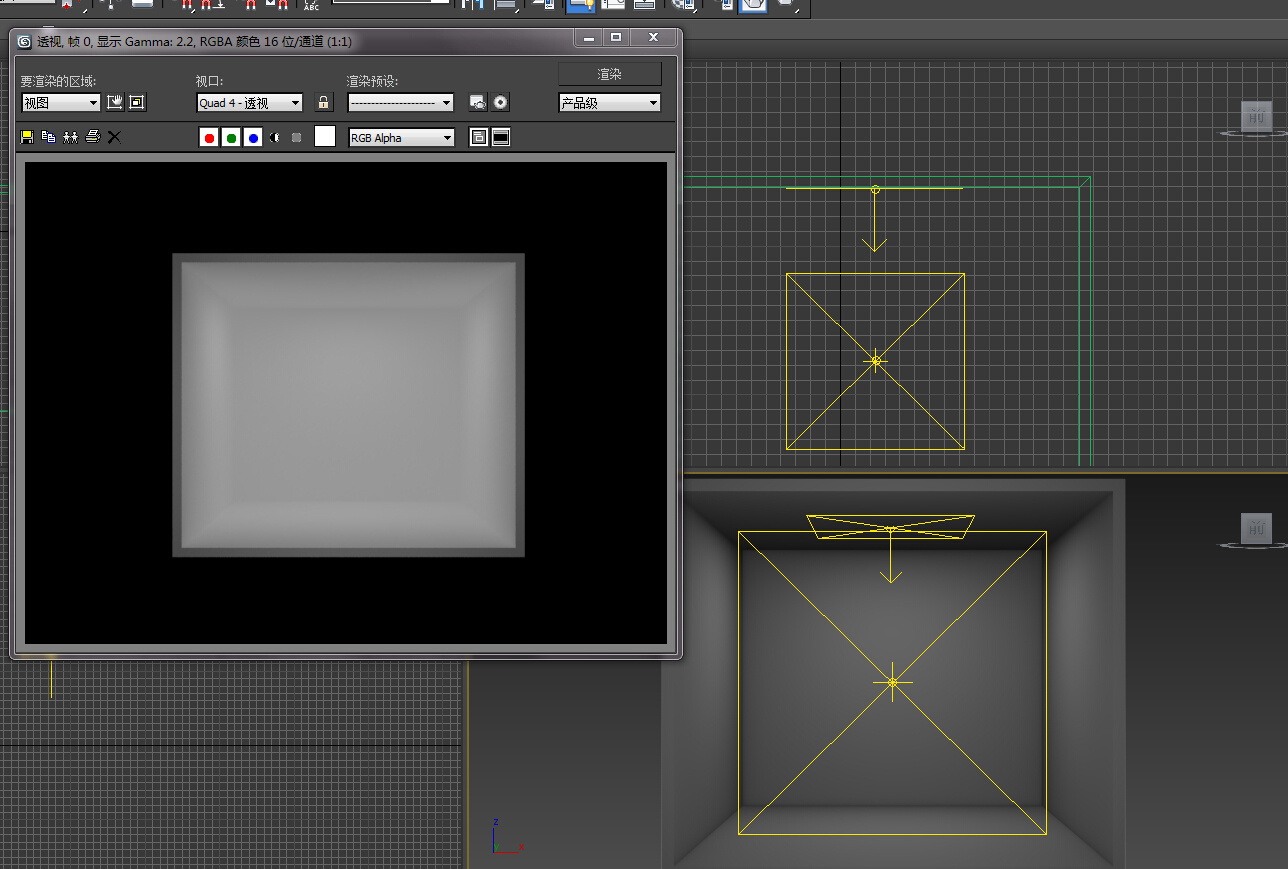1288x869 pixels.
Task: Toggle the red channel display
Action: (209, 138)
